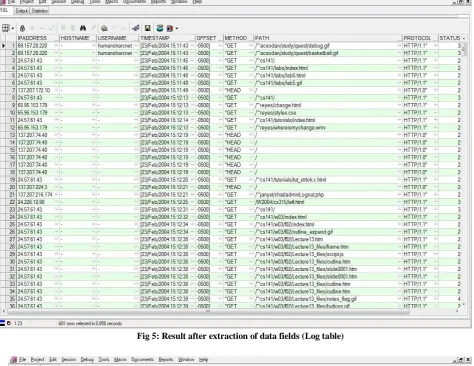The image size is (474, 366).
Task: Expand the grid mode dropdown arrow
Action: 13,29
